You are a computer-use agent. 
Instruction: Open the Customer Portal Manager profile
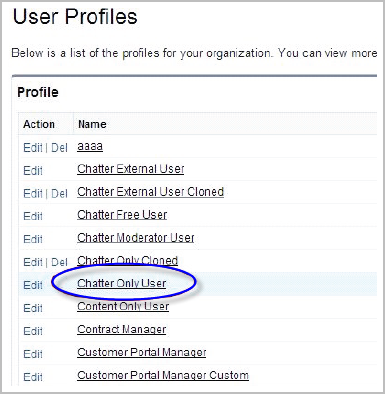(142, 353)
